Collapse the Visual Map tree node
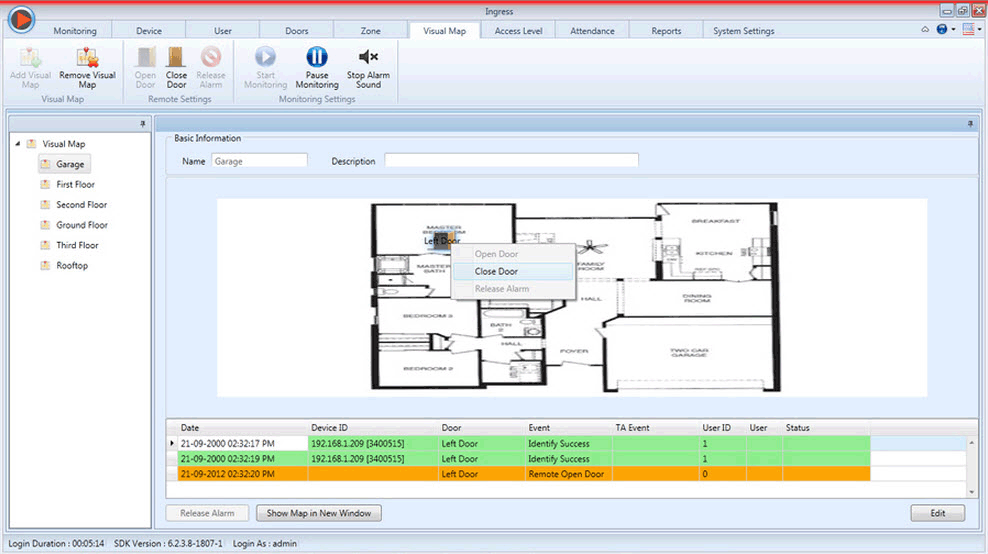The width and height of the screenshot is (988, 554). point(18,144)
